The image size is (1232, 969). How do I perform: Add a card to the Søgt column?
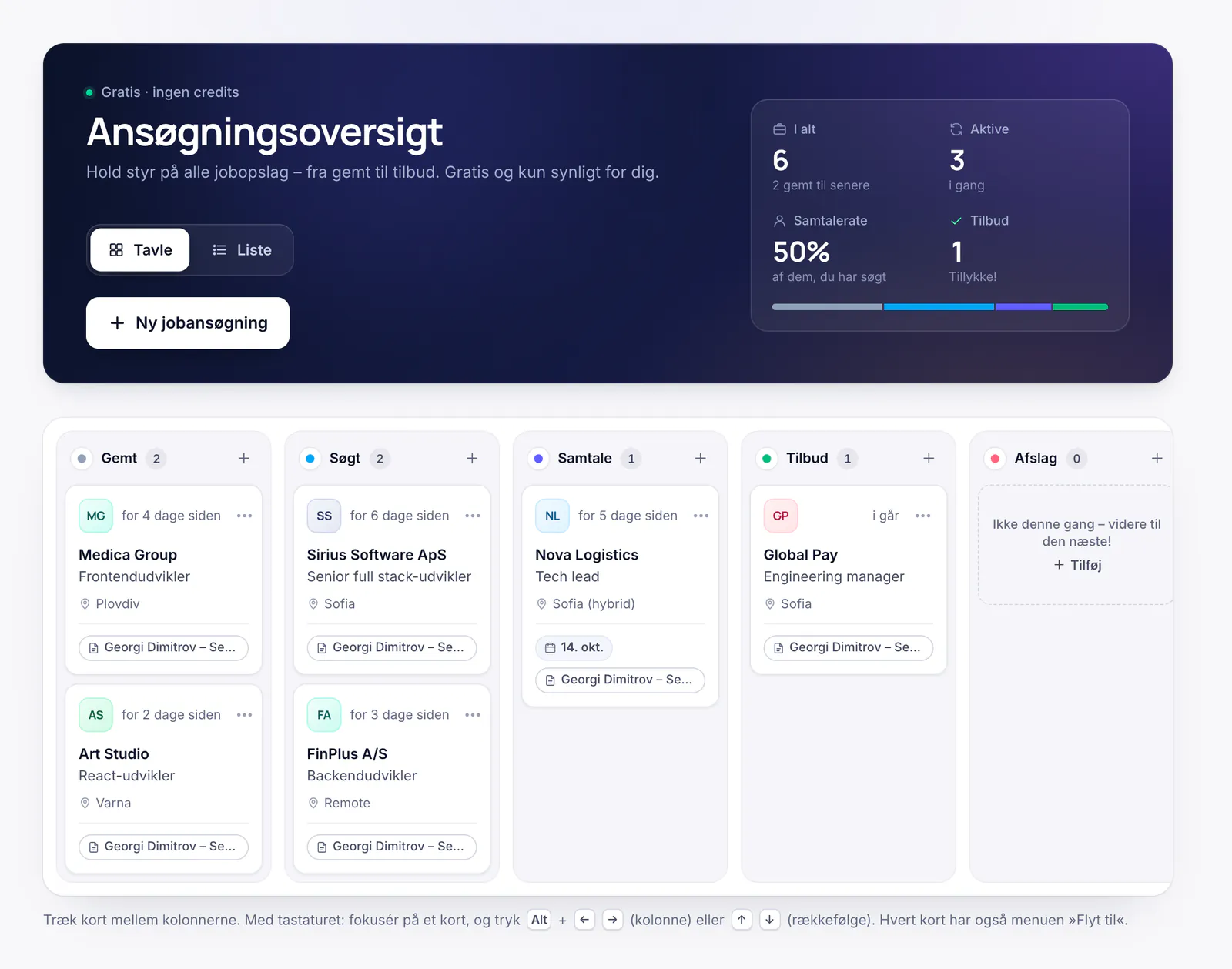(x=472, y=459)
